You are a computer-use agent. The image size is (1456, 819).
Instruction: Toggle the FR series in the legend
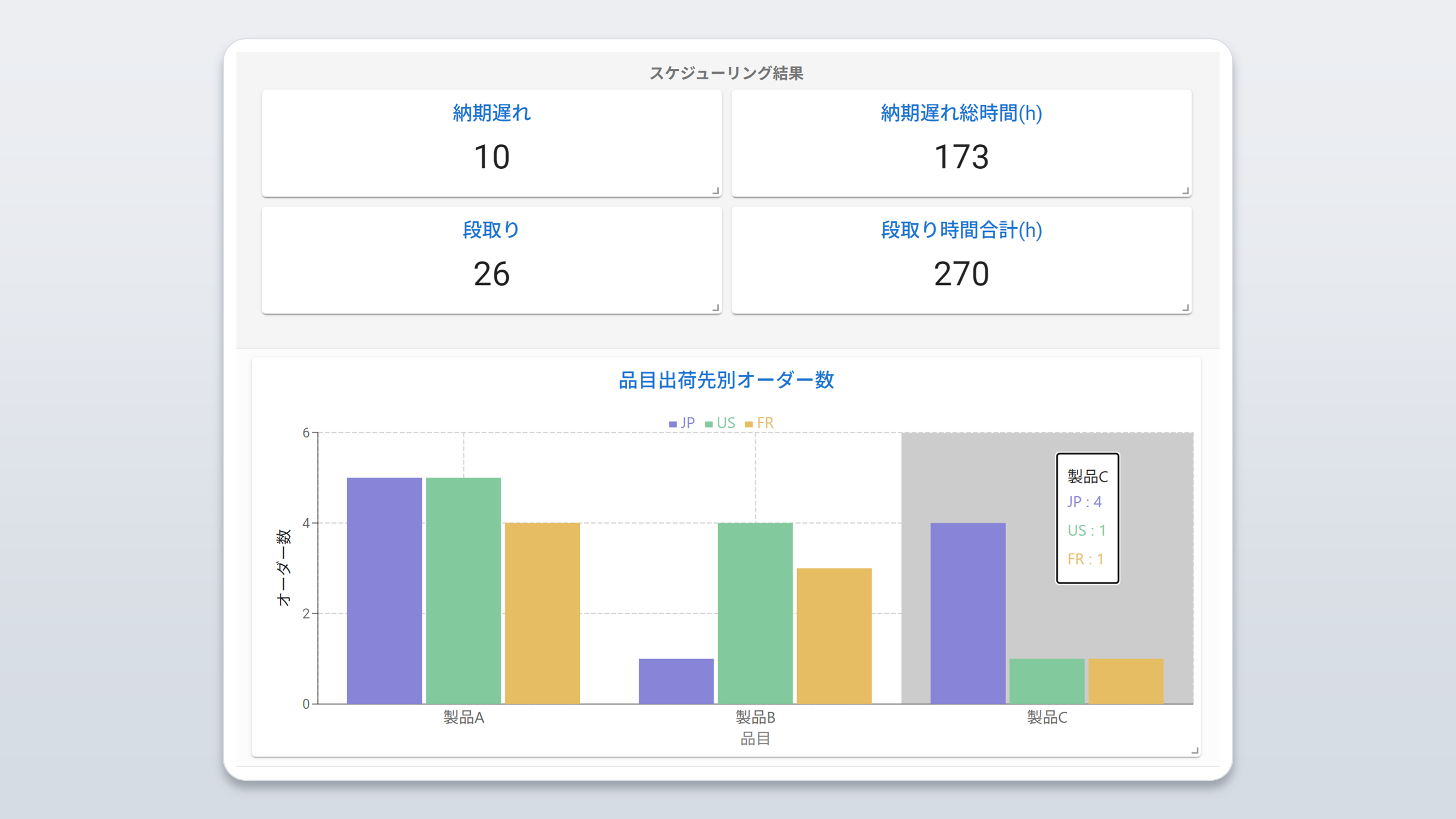[759, 423]
